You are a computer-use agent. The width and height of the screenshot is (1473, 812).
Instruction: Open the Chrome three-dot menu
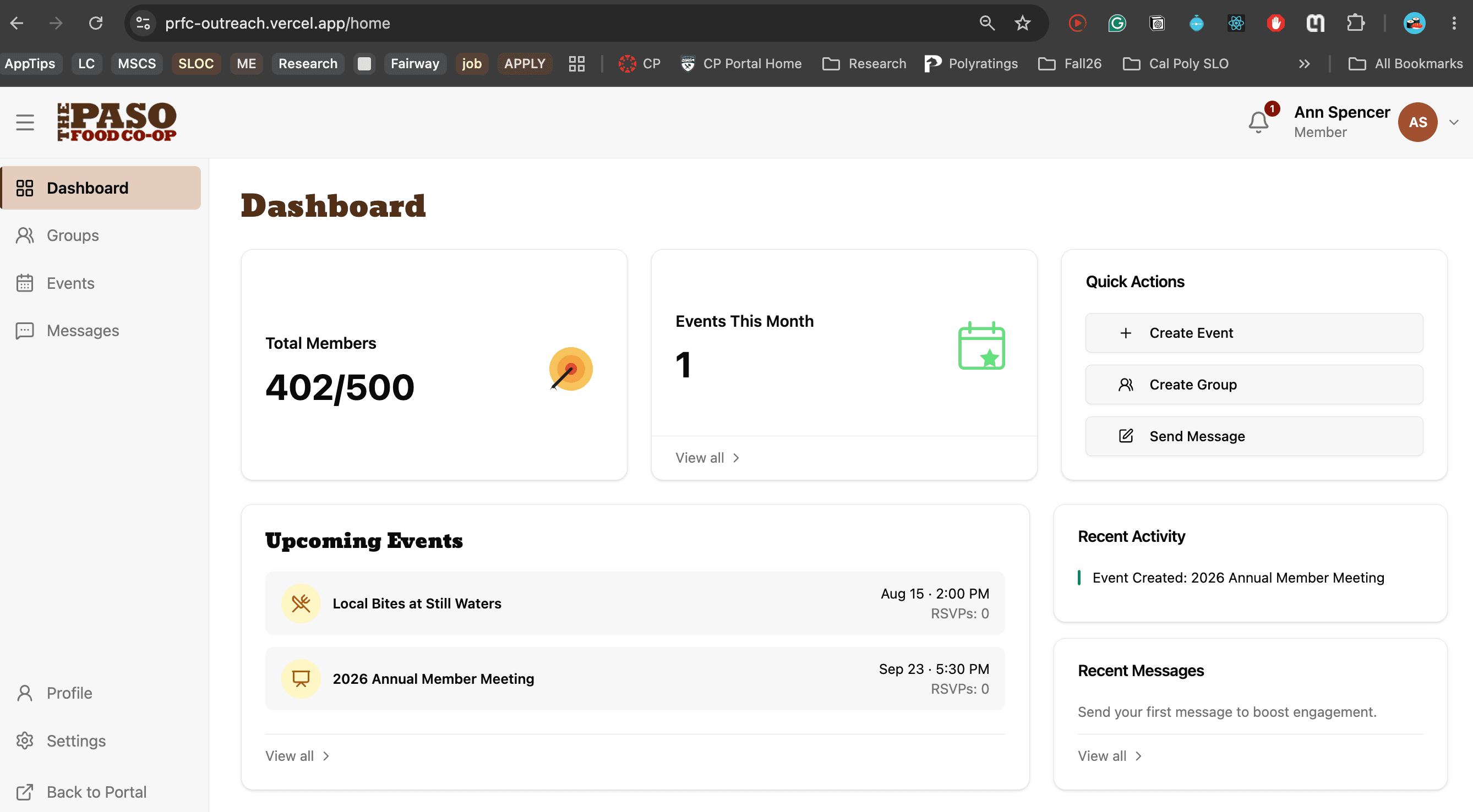[1454, 23]
